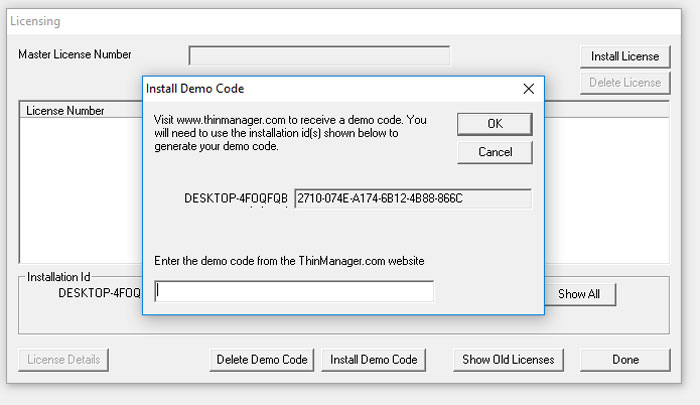Viewport: 700px width, 405px height.
Task: Select the installation id 2710-074E field
Action: coord(413,198)
